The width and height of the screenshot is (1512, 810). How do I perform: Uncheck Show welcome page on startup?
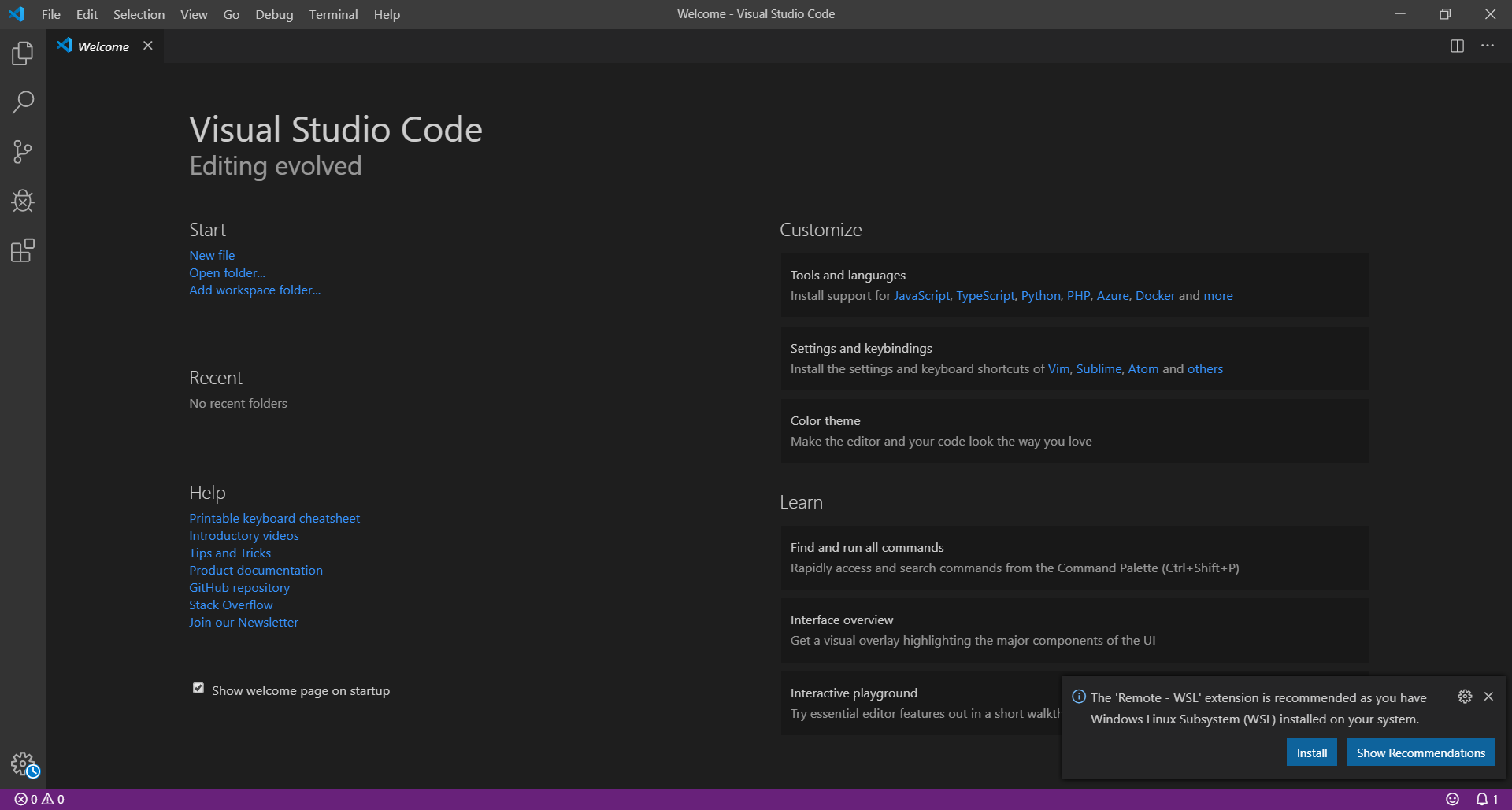click(198, 689)
